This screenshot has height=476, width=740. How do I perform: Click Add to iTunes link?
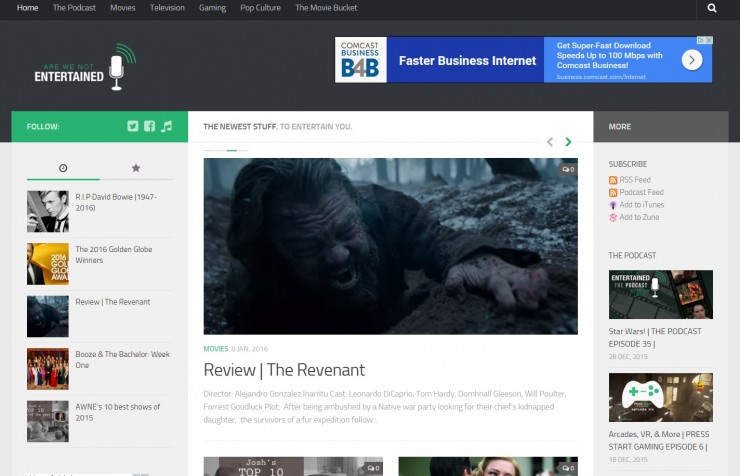pyautogui.click(x=641, y=205)
